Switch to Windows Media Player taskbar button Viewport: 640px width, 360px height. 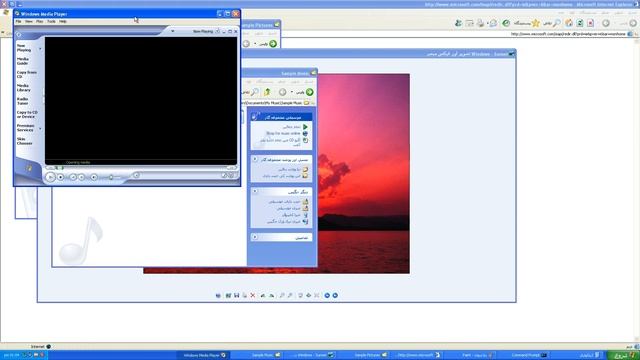point(203,355)
